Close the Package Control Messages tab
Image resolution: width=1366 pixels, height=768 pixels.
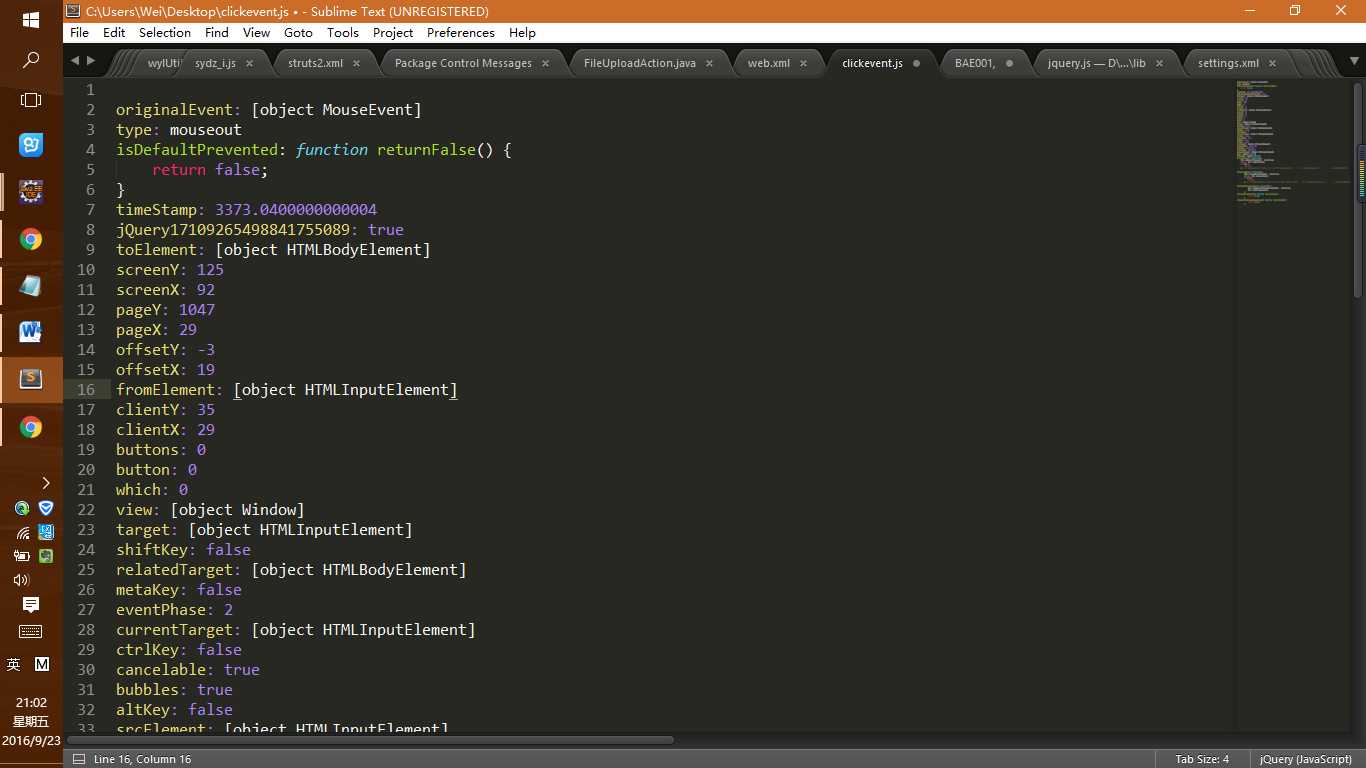545,63
